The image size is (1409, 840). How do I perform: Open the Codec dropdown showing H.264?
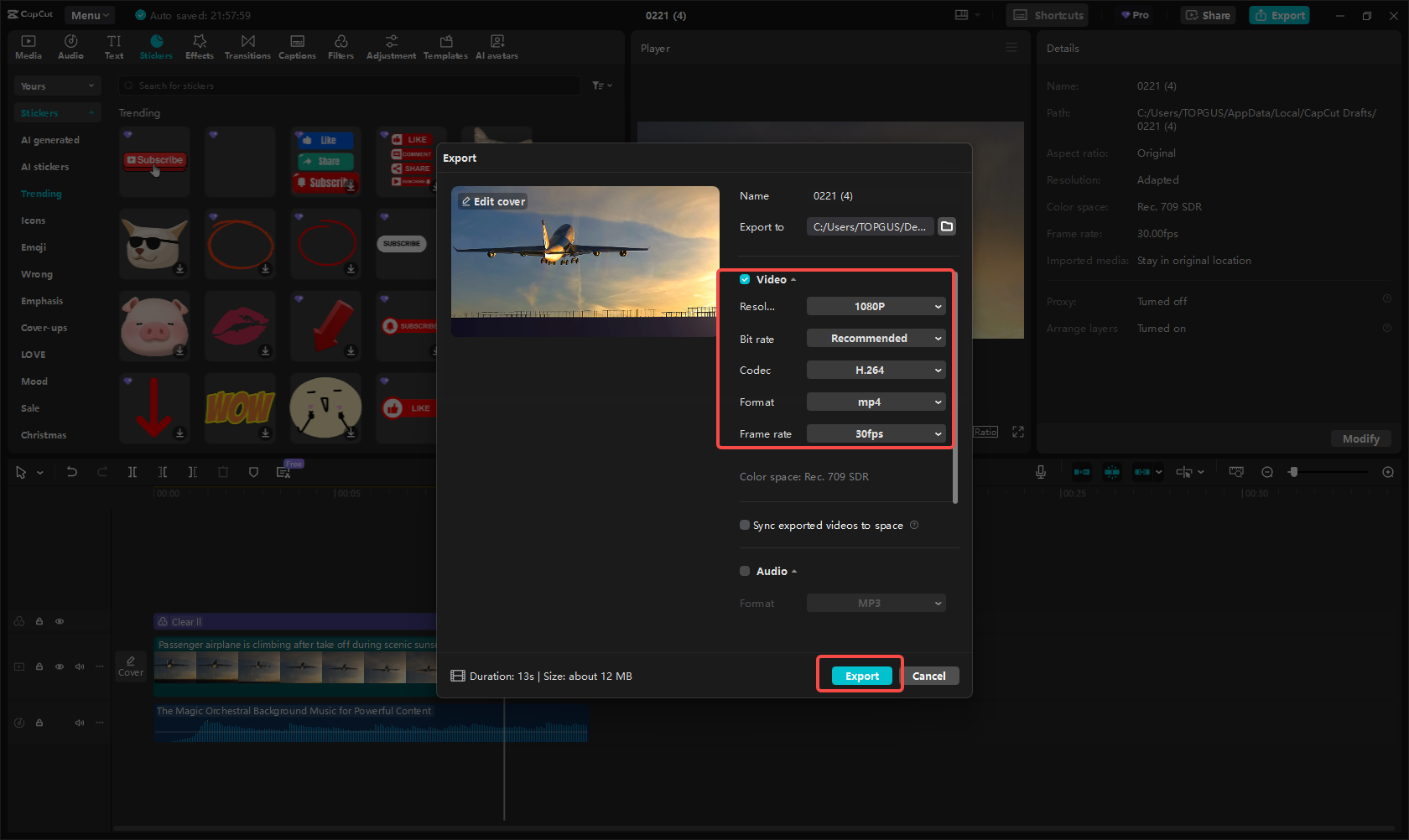876,370
